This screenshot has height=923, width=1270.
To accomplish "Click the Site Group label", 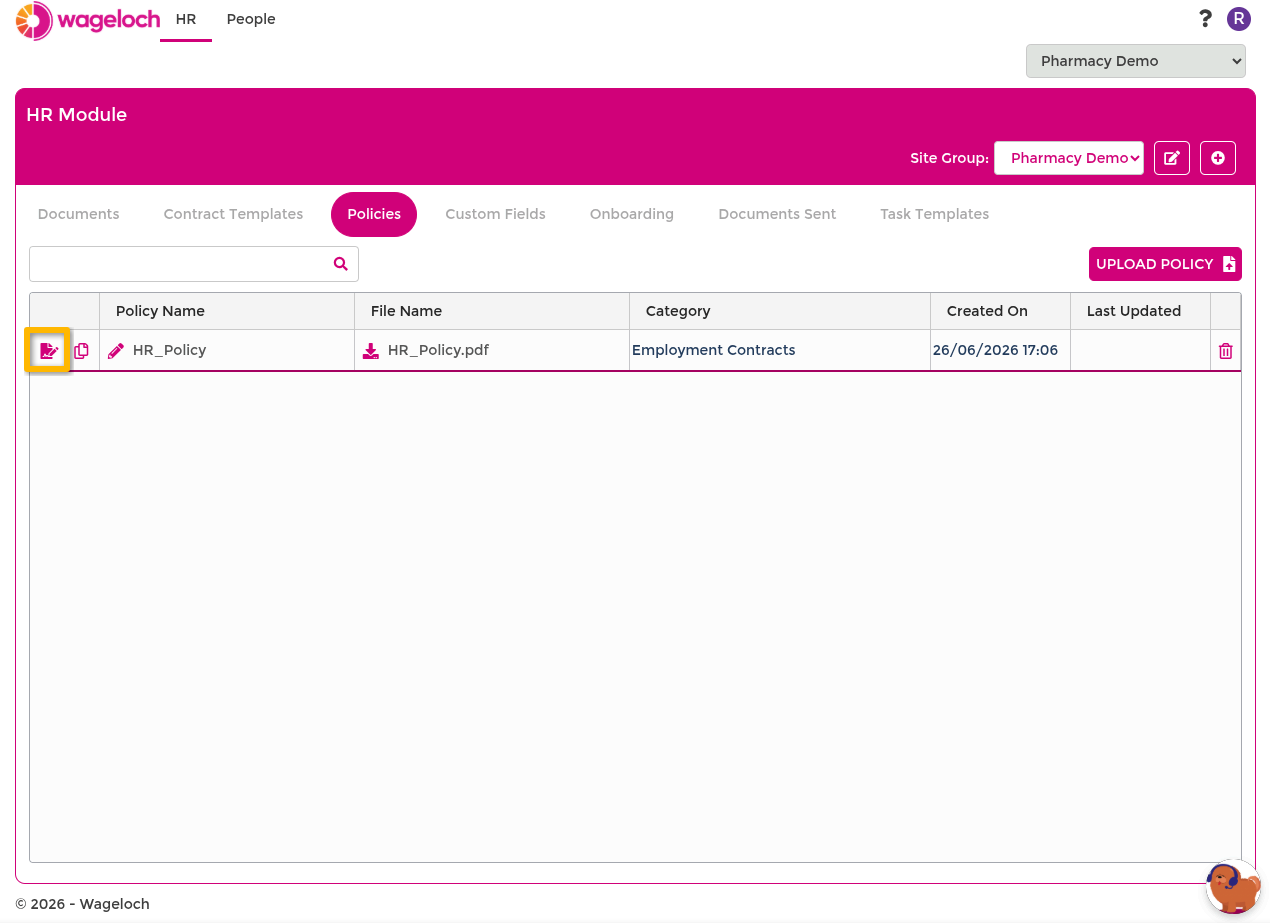I will point(949,158).
